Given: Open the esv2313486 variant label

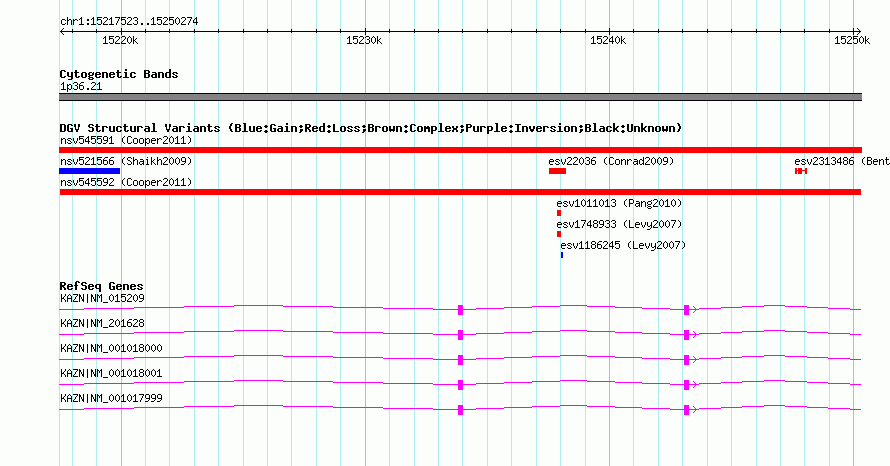Looking at the screenshot, I should coord(842,161).
